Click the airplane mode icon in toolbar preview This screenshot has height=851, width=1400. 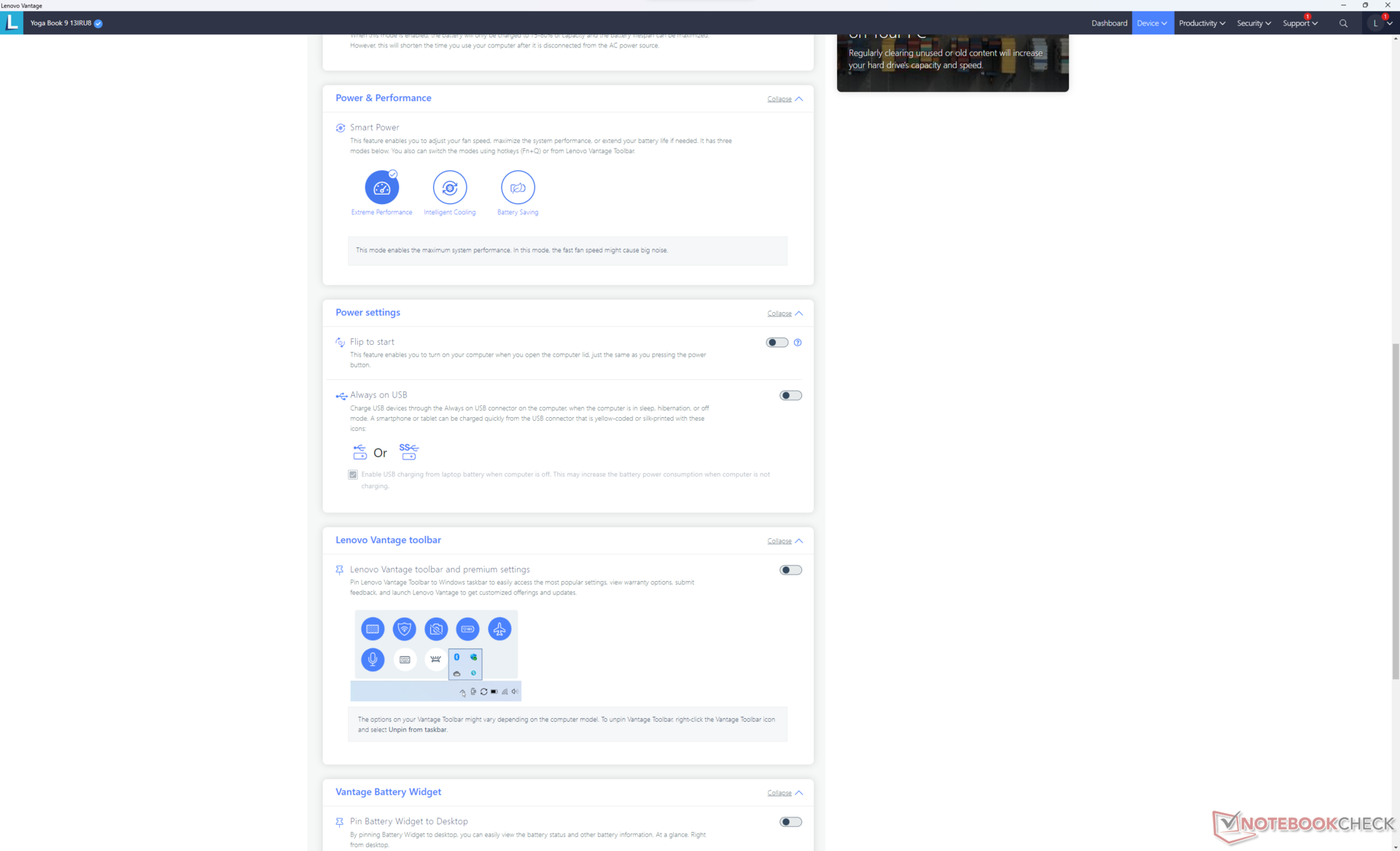499,629
